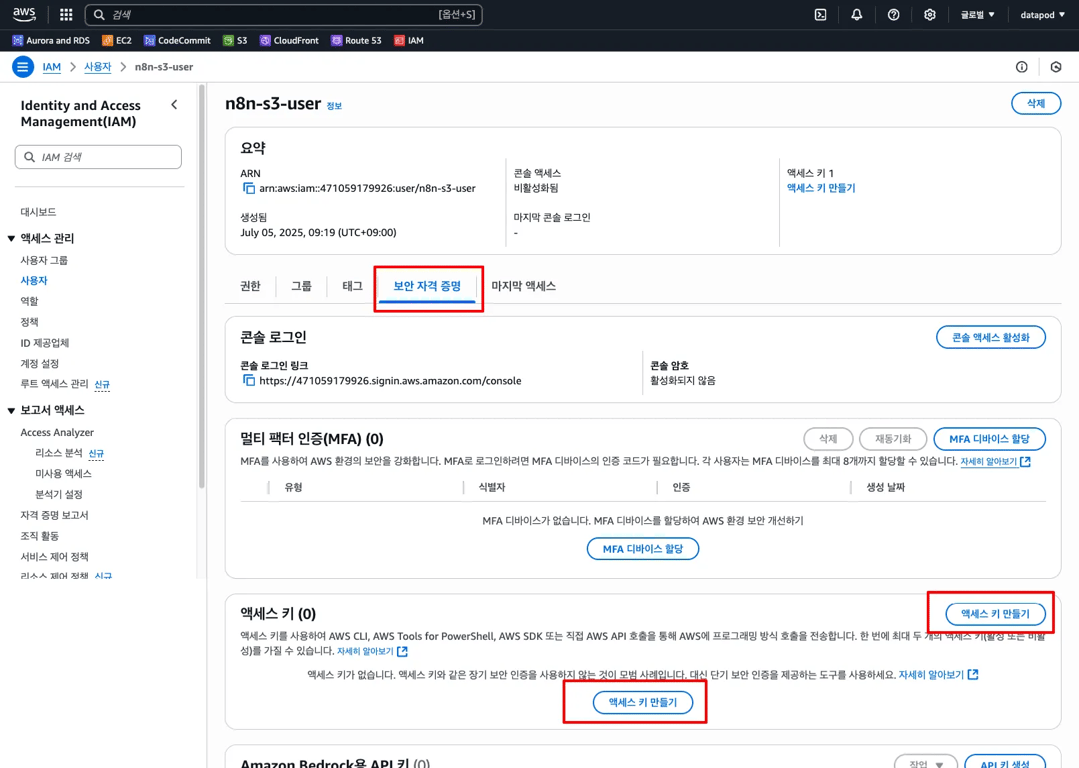The width and height of the screenshot is (1079, 768).
Task: Open 정책 in sidebar
Action: [x=29, y=322]
